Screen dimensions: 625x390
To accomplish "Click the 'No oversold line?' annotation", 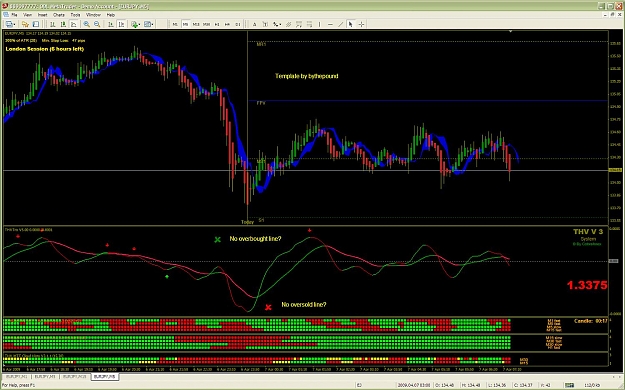I will [x=304, y=304].
